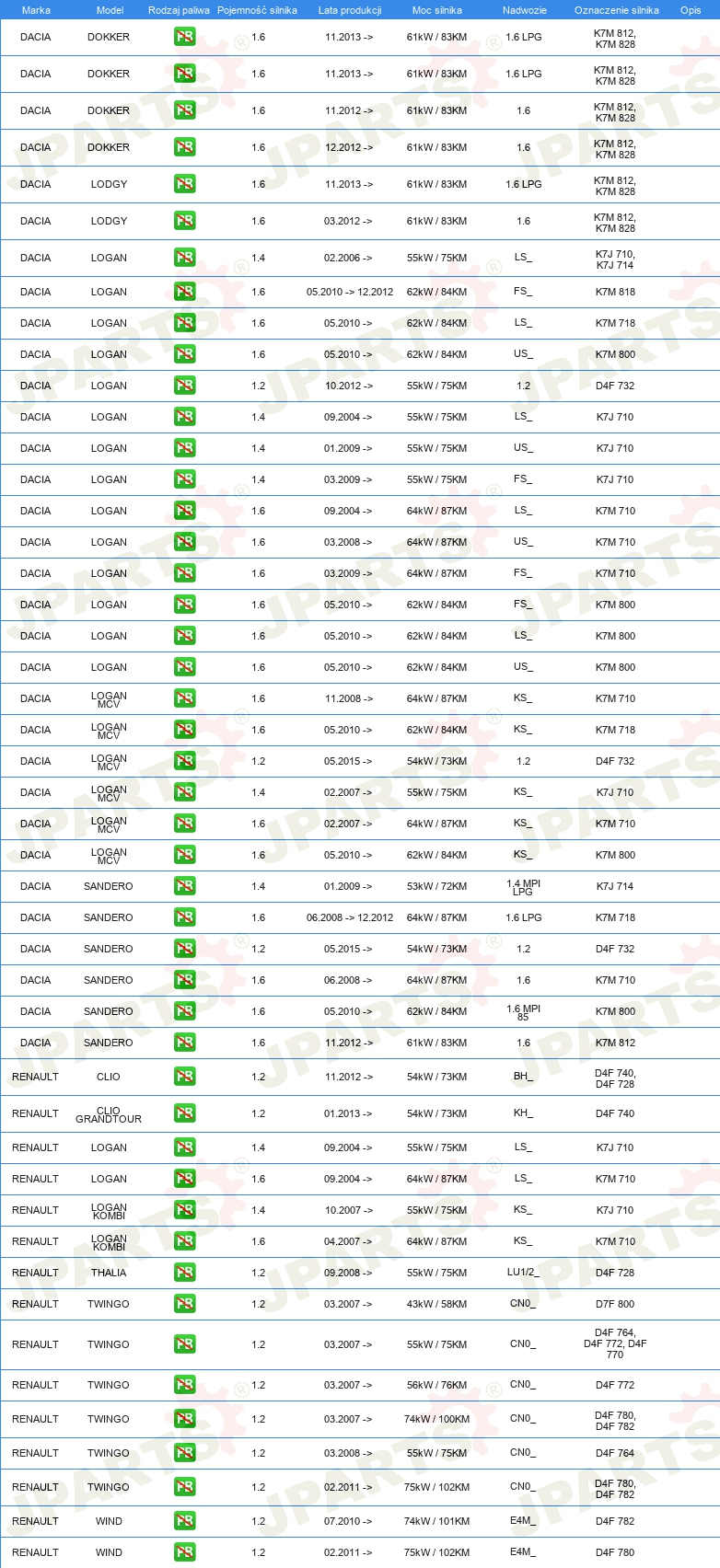Select production date 02.2006 ->
This screenshot has height=1568, width=720.
point(348,258)
